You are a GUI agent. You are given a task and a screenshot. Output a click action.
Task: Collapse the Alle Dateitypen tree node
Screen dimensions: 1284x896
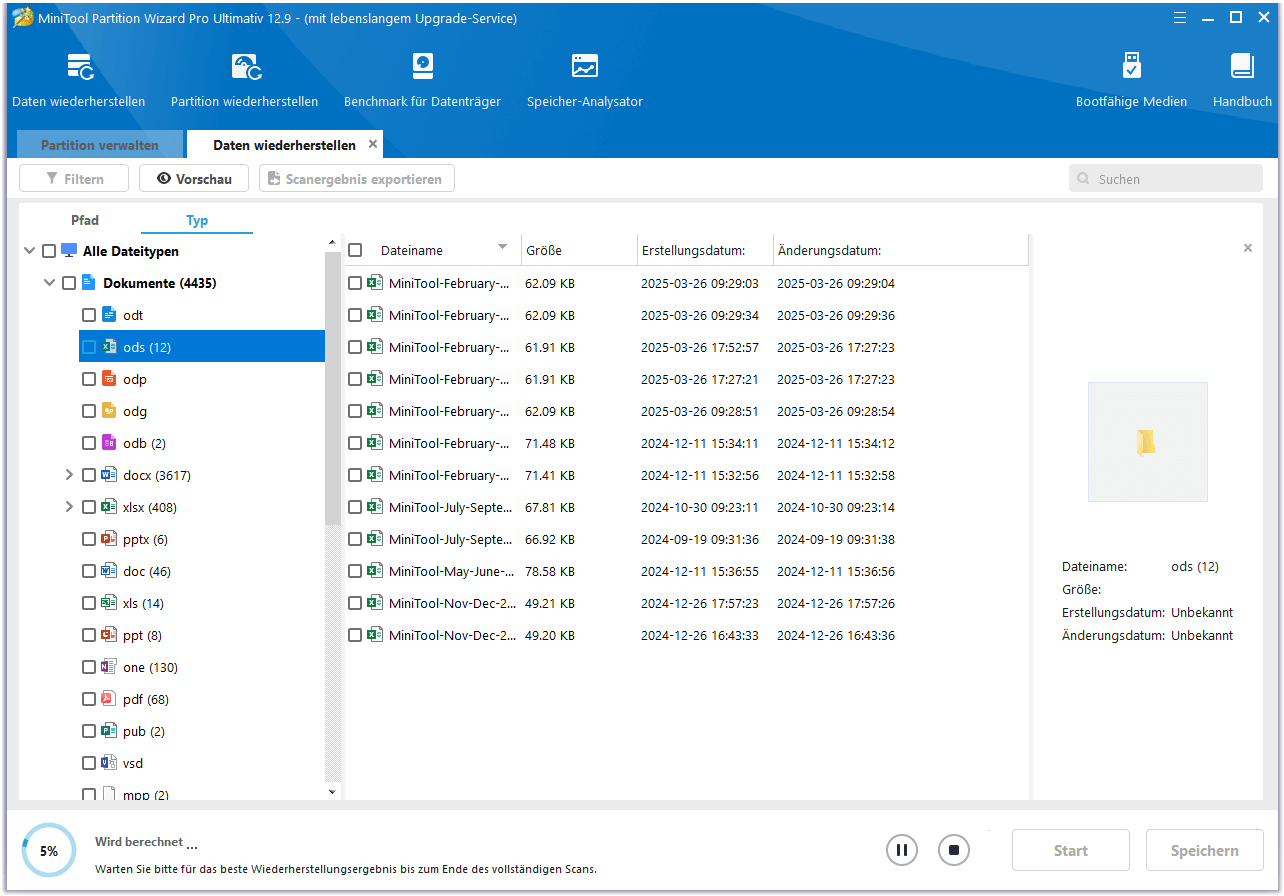[x=29, y=251]
